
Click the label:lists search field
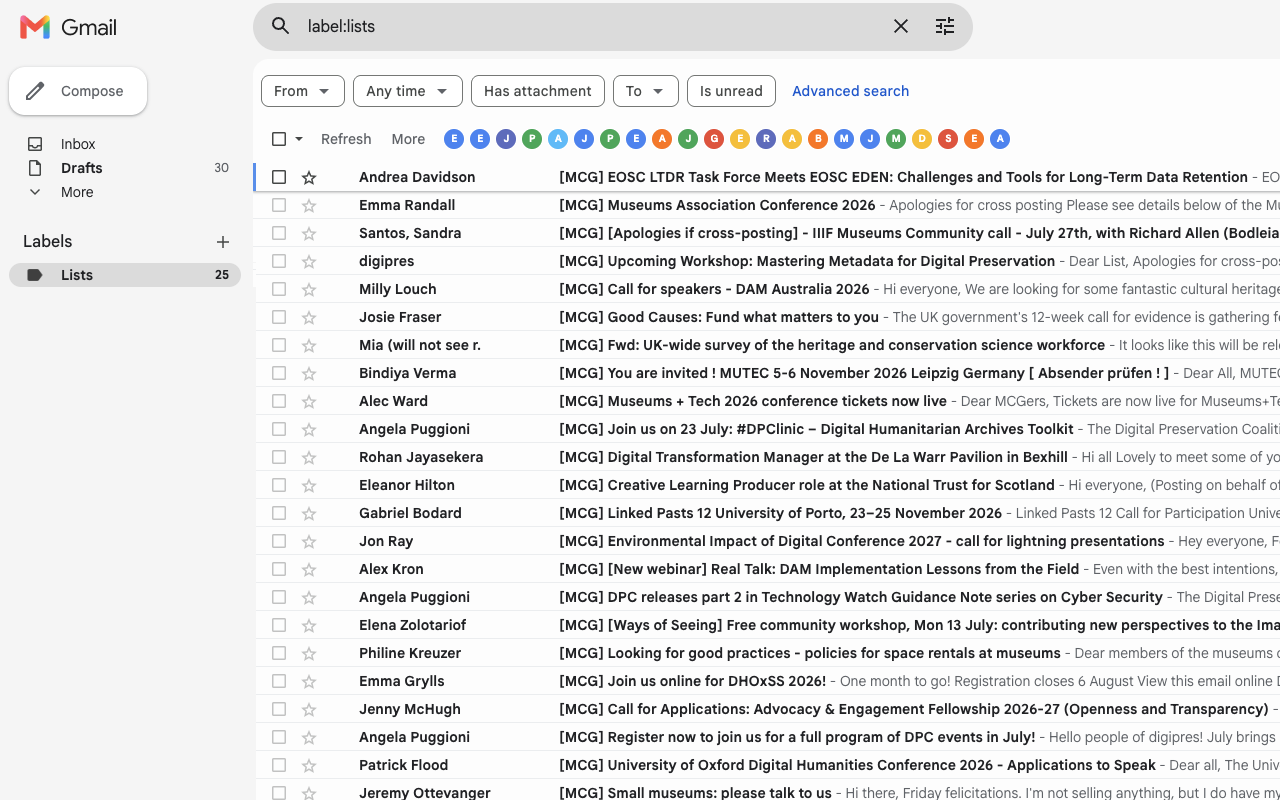[x=590, y=26]
